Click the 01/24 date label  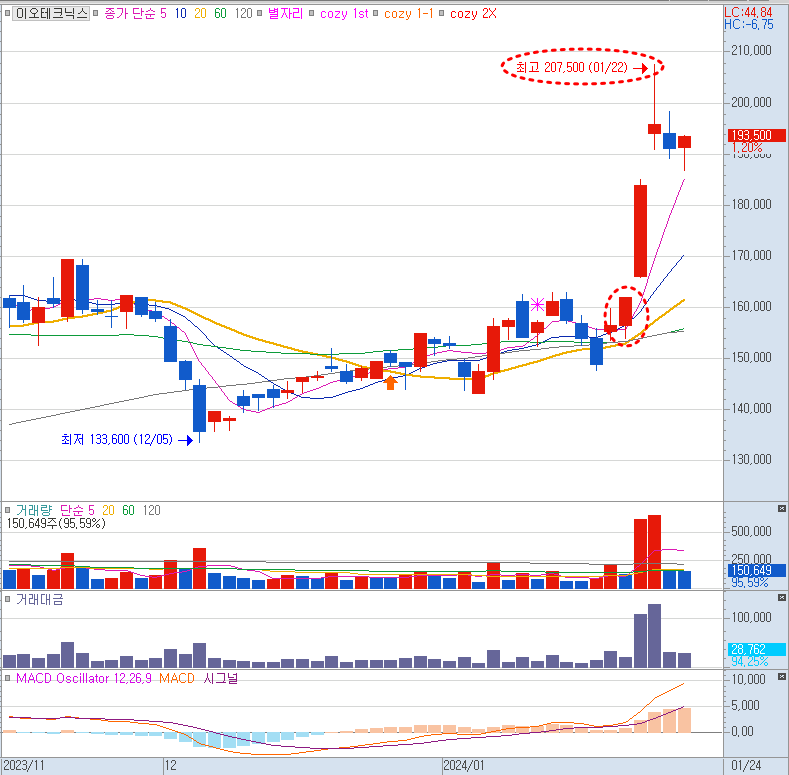click(x=746, y=766)
